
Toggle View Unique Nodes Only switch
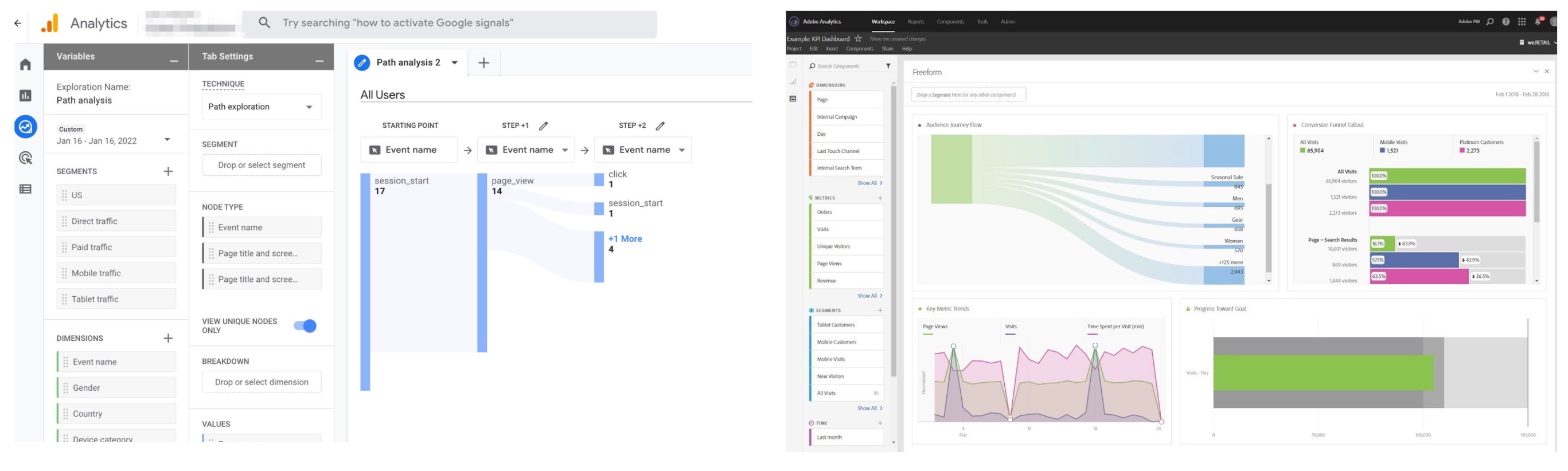coord(305,326)
